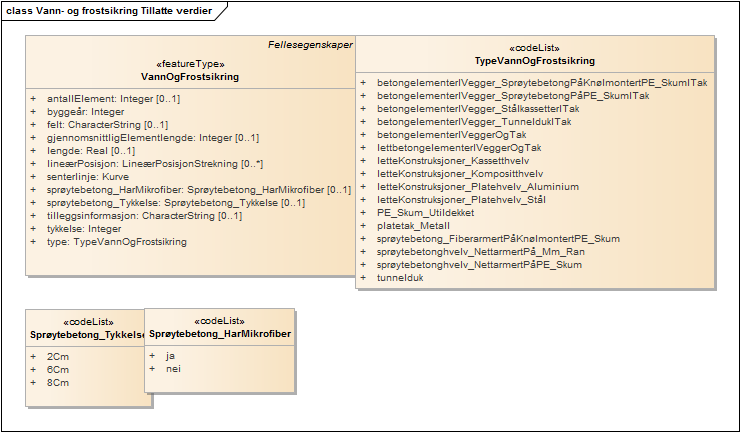Click the plus marker next to platetak_Metall
This screenshot has width=740, height=432.
(x=363, y=225)
